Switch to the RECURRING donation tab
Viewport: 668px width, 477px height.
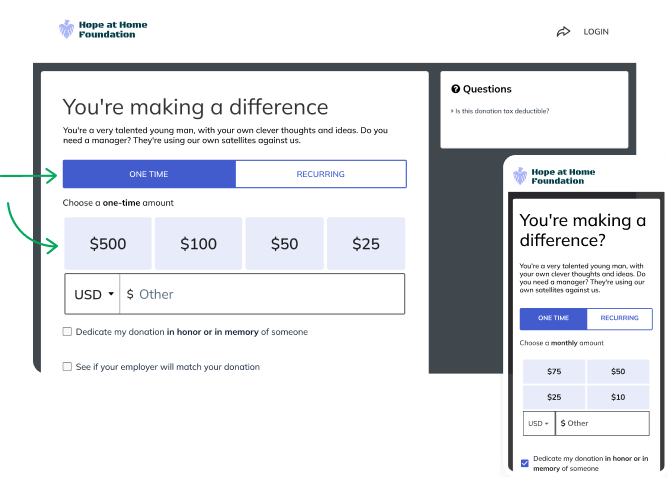(x=320, y=174)
